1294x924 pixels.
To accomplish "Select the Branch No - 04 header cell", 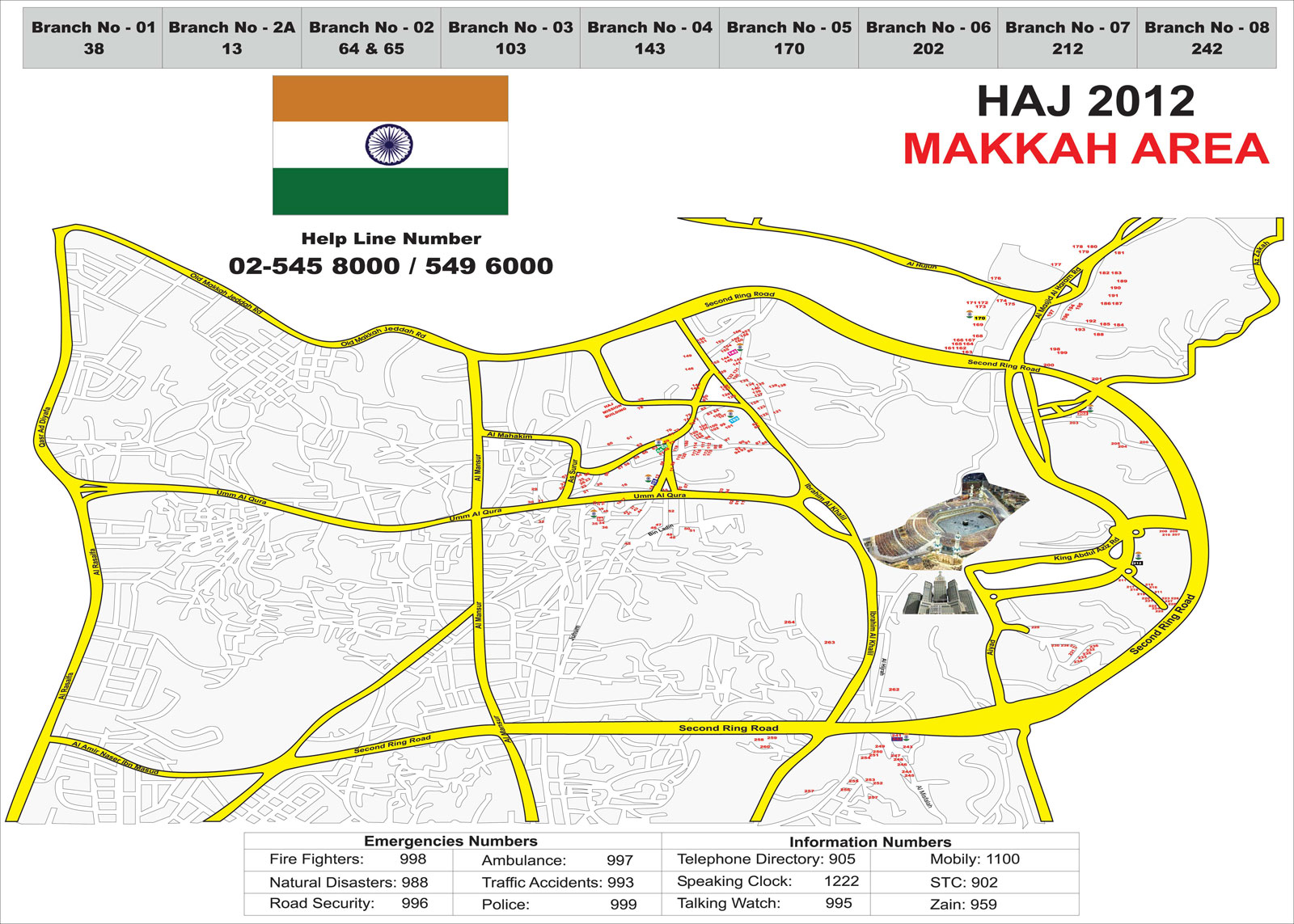I will coord(649,38).
